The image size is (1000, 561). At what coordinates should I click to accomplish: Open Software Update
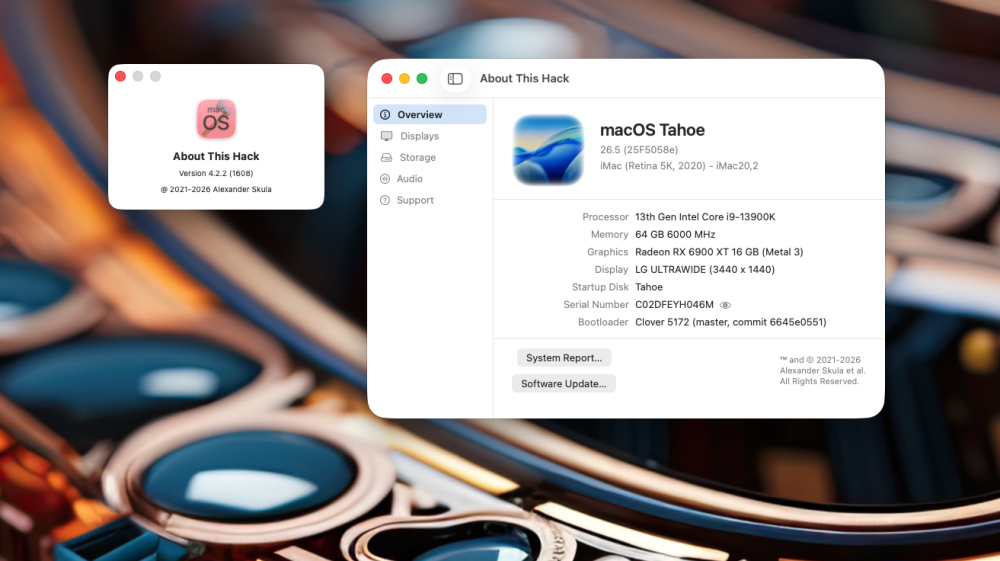click(564, 384)
